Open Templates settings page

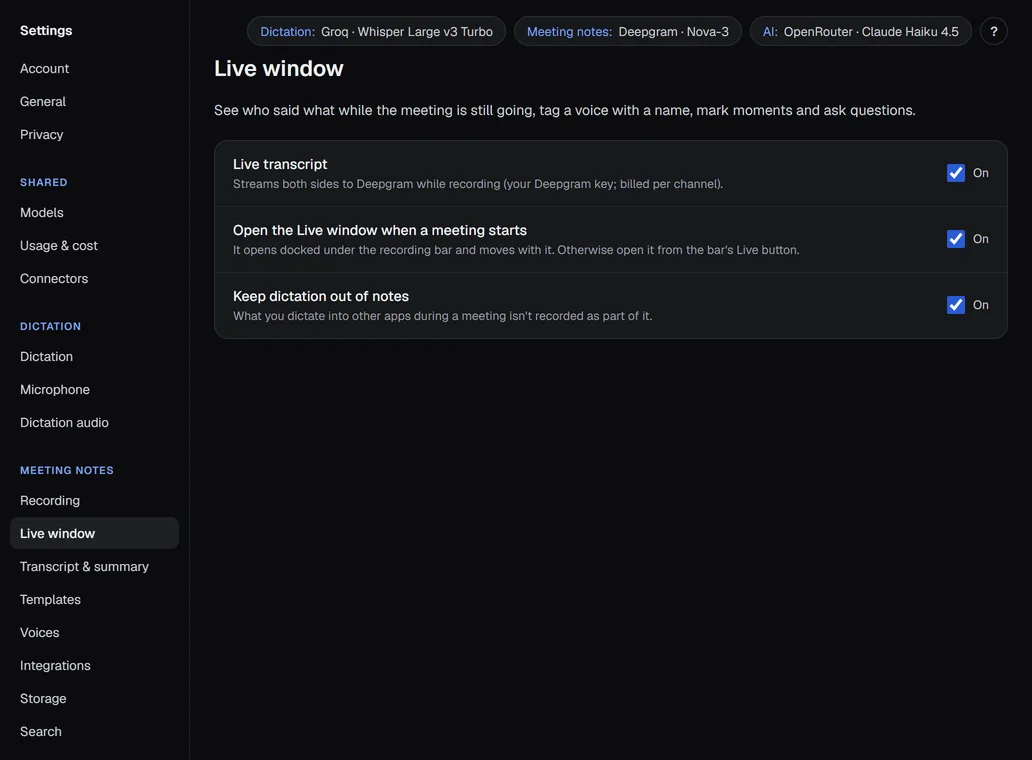94,599
